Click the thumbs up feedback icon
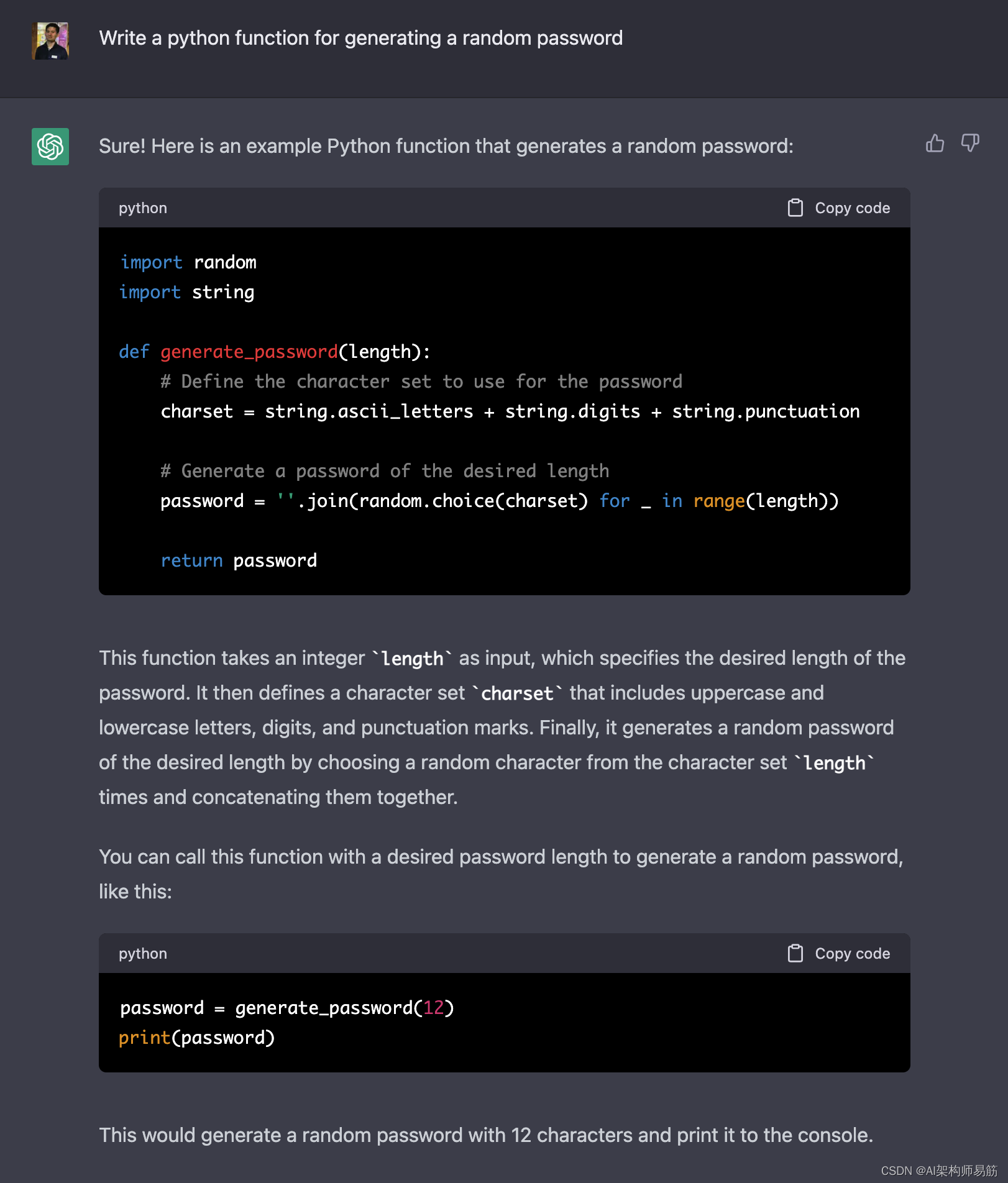The height and width of the screenshot is (1183, 1008). [x=935, y=144]
